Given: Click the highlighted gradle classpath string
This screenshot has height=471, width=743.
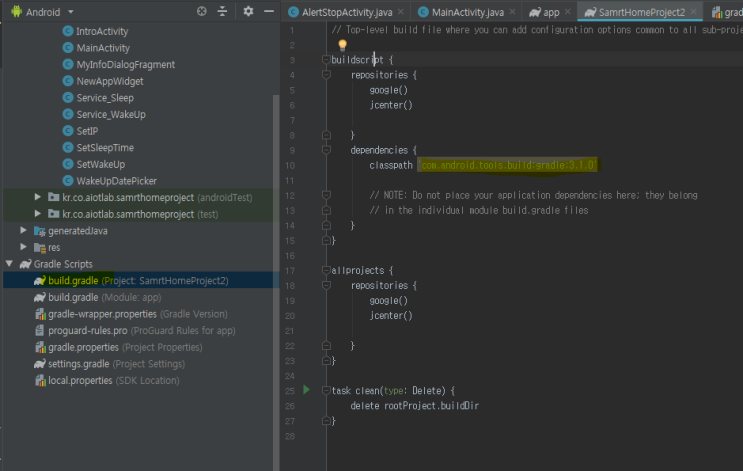Looking at the screenshot, I should pyautogui.click(x=507, y=165).
